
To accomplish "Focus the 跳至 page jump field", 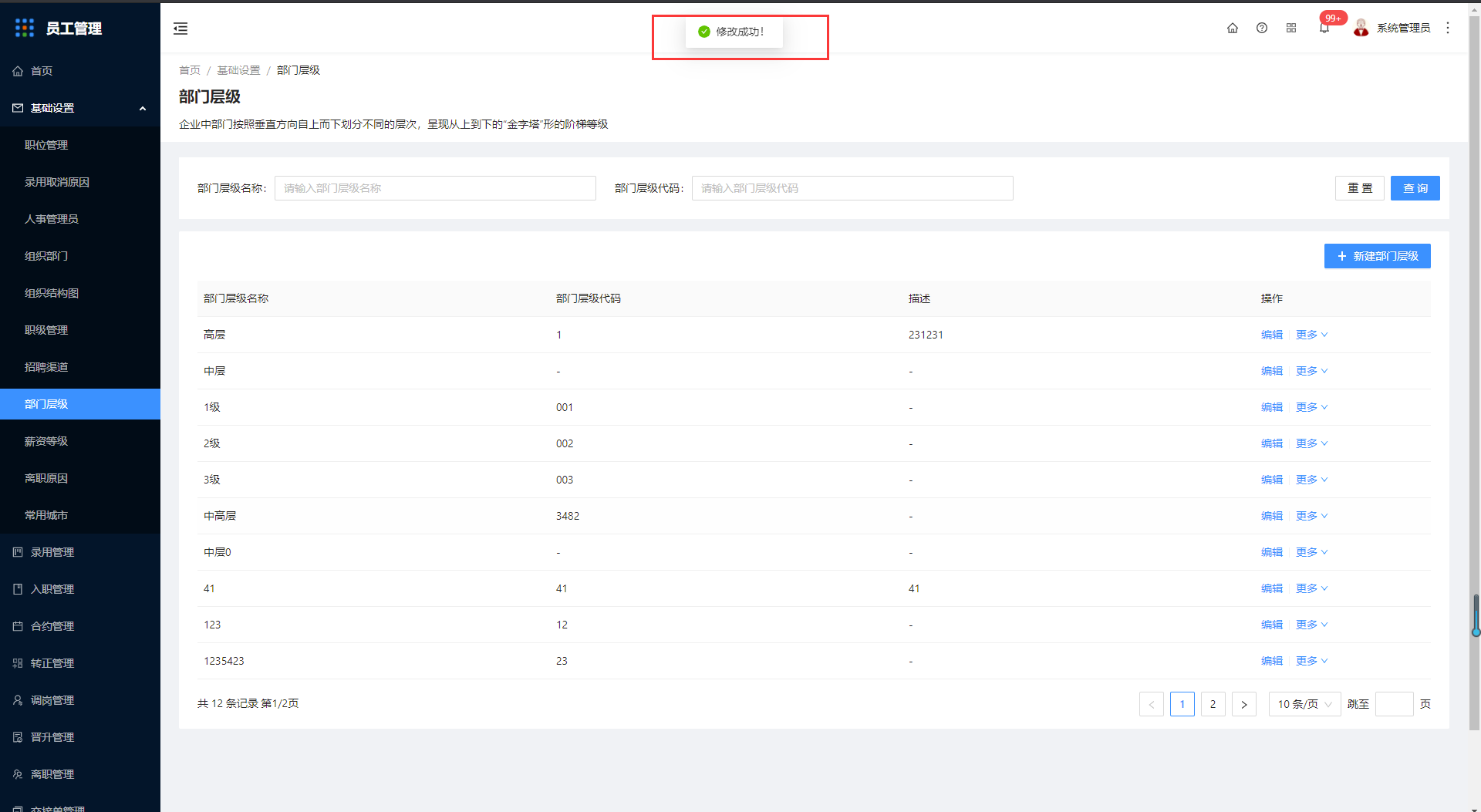I will point(1395,704).
